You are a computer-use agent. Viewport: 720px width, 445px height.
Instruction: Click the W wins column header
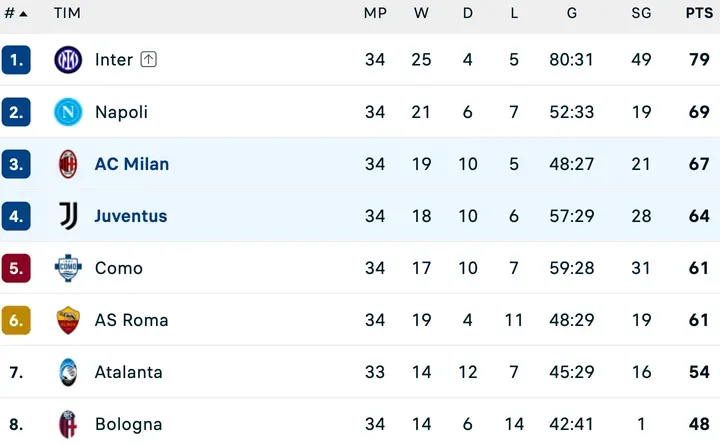click(421, 13)
